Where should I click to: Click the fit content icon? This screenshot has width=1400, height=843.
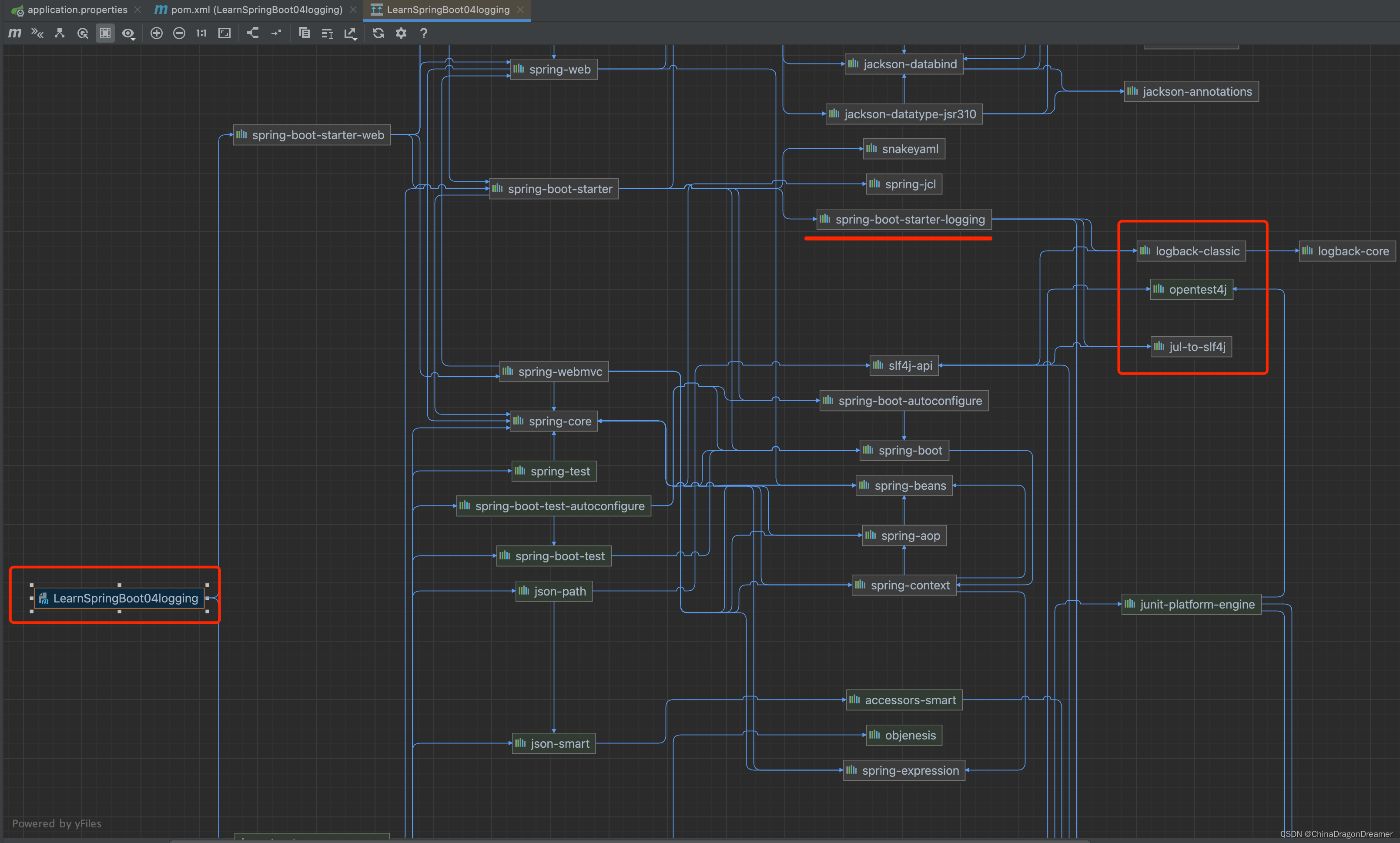pos(224,33)
